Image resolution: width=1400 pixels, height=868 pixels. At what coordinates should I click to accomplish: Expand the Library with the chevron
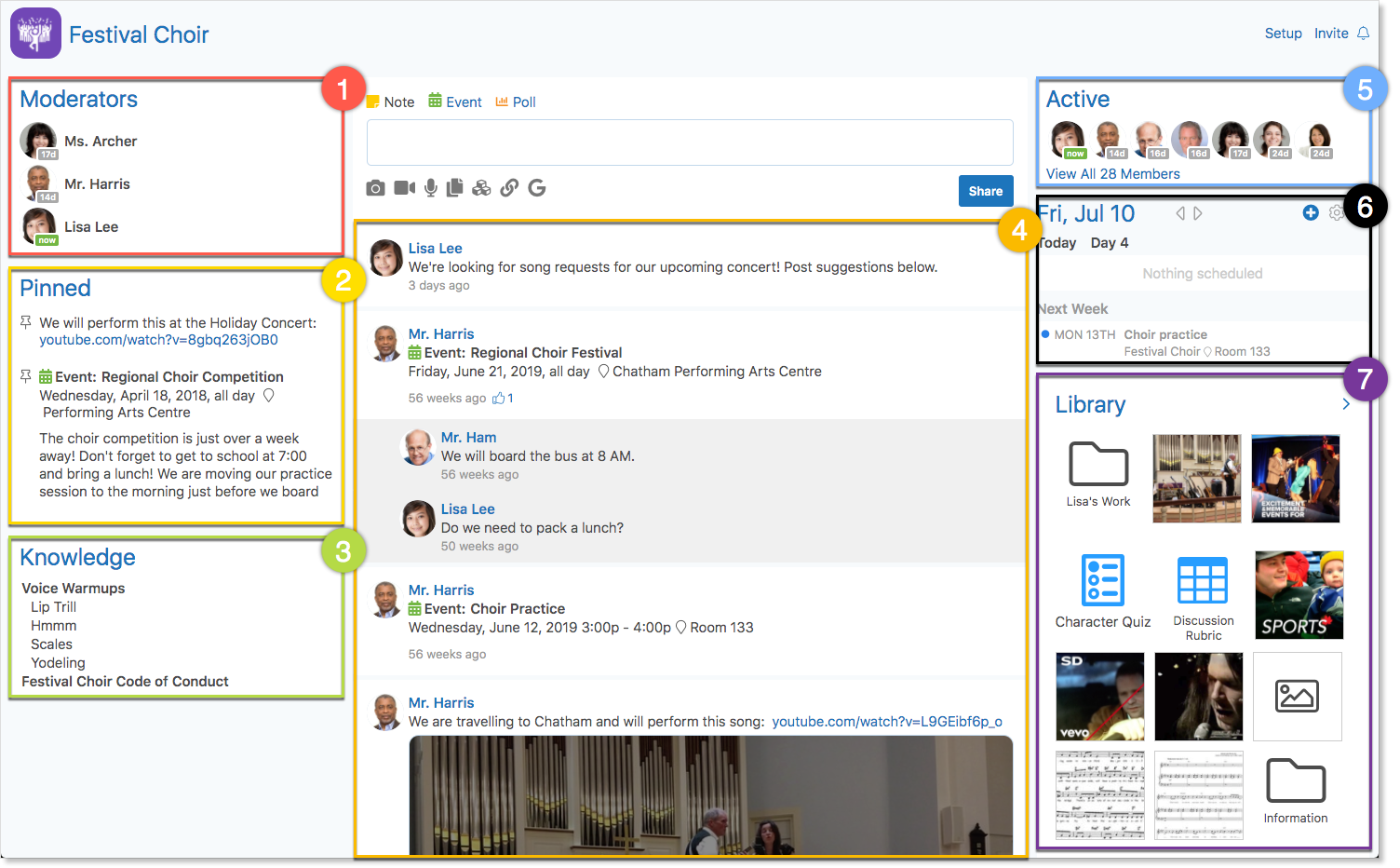point(1346,404)
